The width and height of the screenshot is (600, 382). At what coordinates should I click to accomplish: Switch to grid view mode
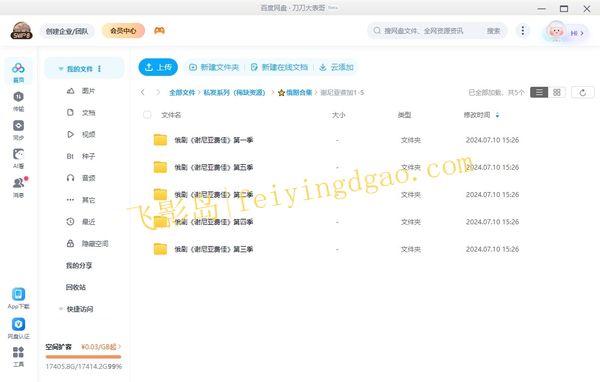557,93
